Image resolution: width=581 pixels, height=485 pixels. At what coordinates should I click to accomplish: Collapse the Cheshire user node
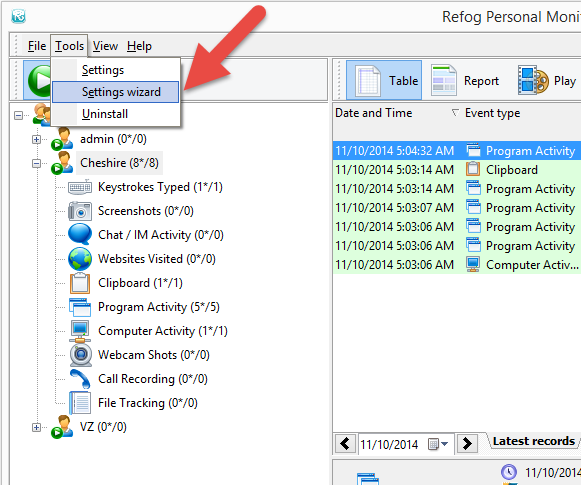(36, 163)
